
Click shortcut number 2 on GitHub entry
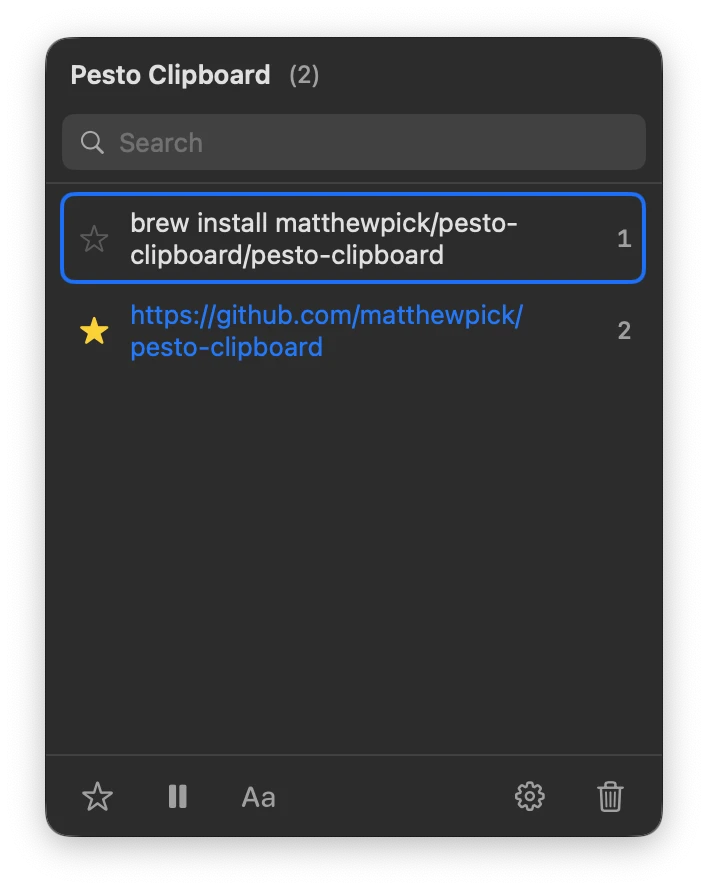tap(624, 331)
